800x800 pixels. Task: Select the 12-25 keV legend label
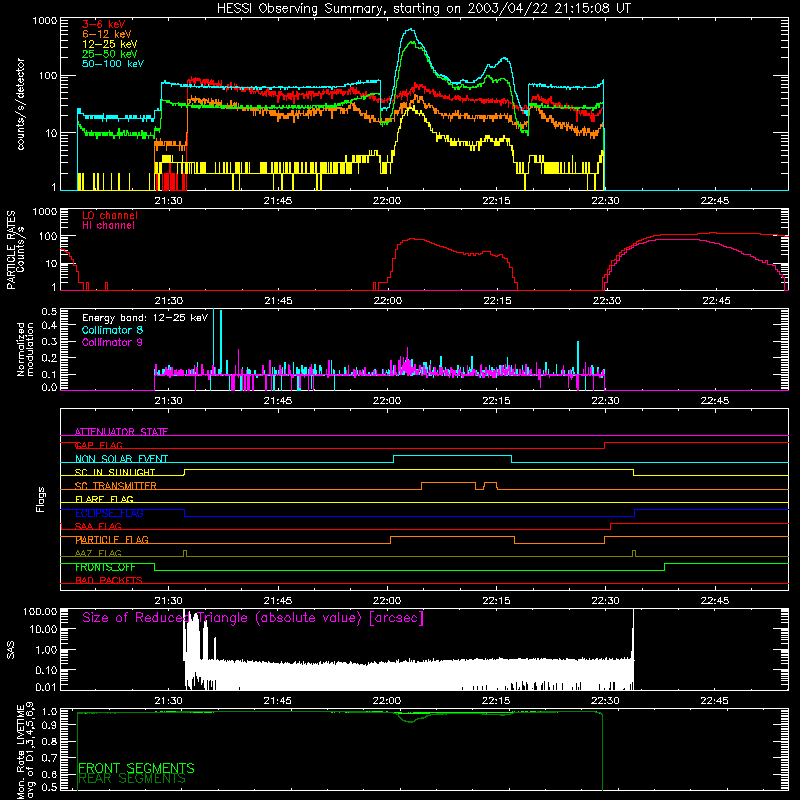pyautogui.click(x=110, y=44)
